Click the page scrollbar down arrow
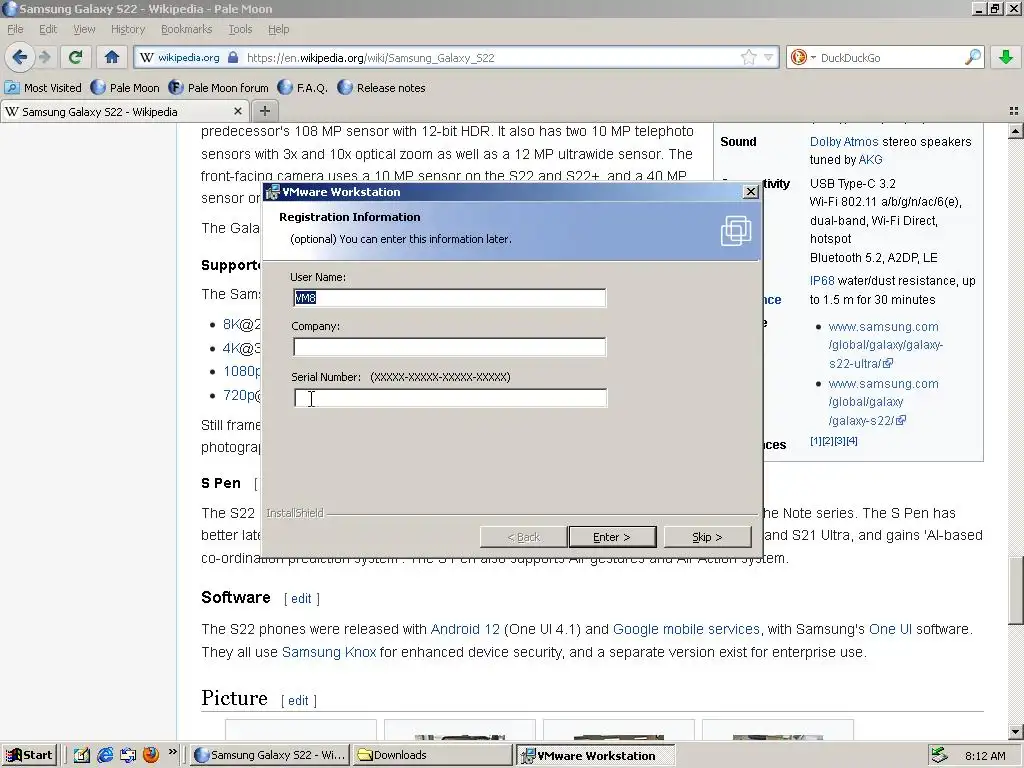Image resolution: width=1024 pixels, height=768 pixels. 1016,732
